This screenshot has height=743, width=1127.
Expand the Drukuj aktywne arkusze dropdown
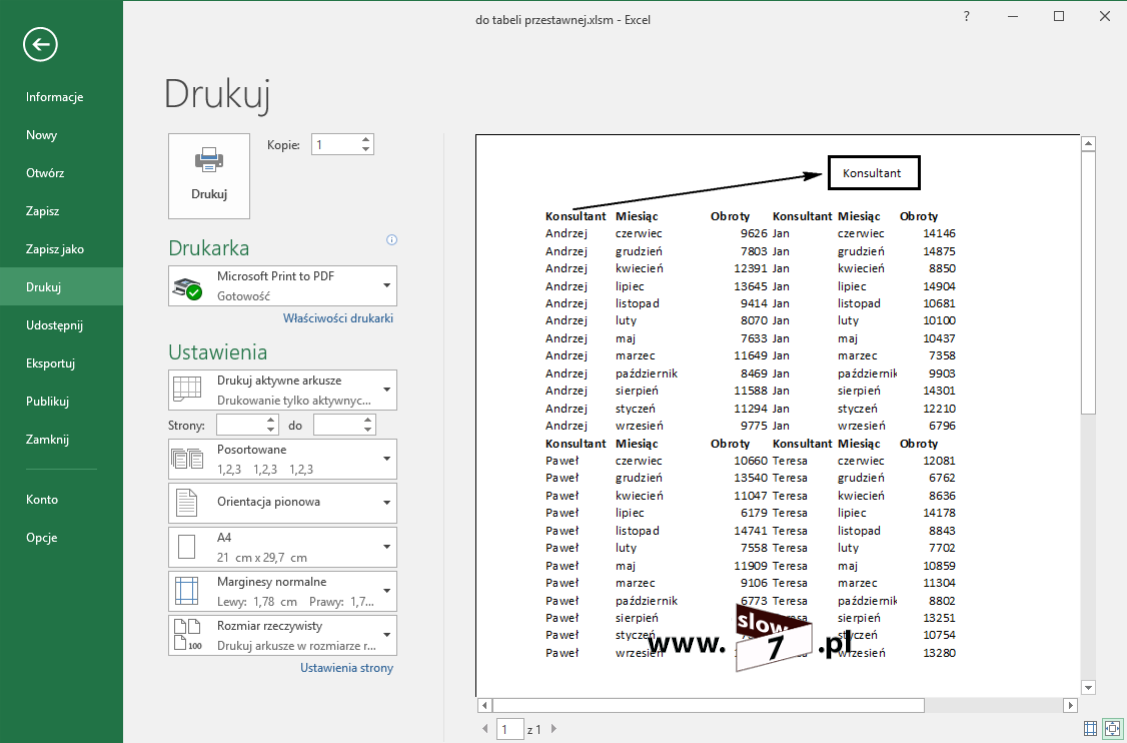coord(282,390)
